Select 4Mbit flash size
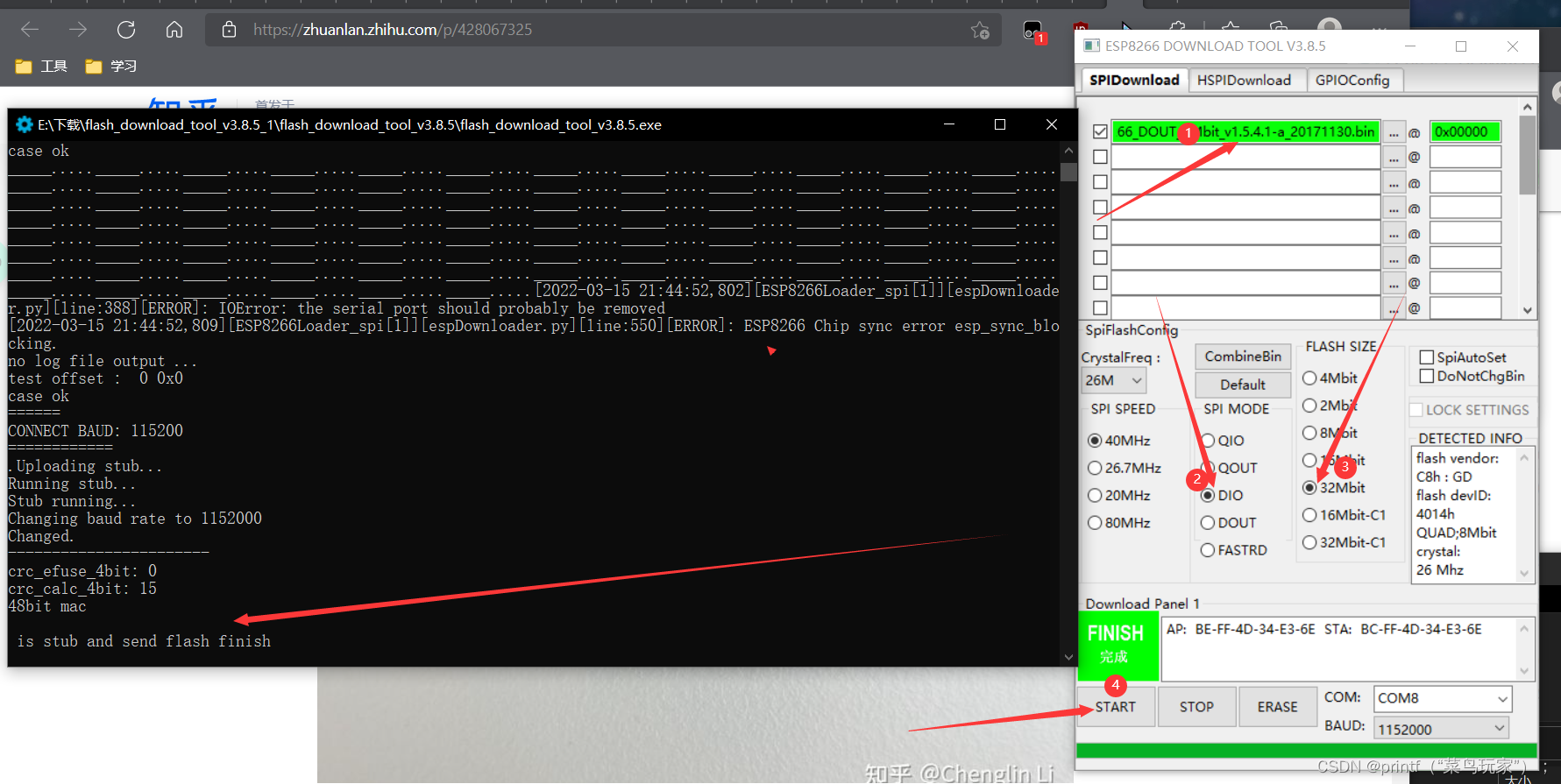Viewport: 1561px width, 784px height. click(1309, 378)
